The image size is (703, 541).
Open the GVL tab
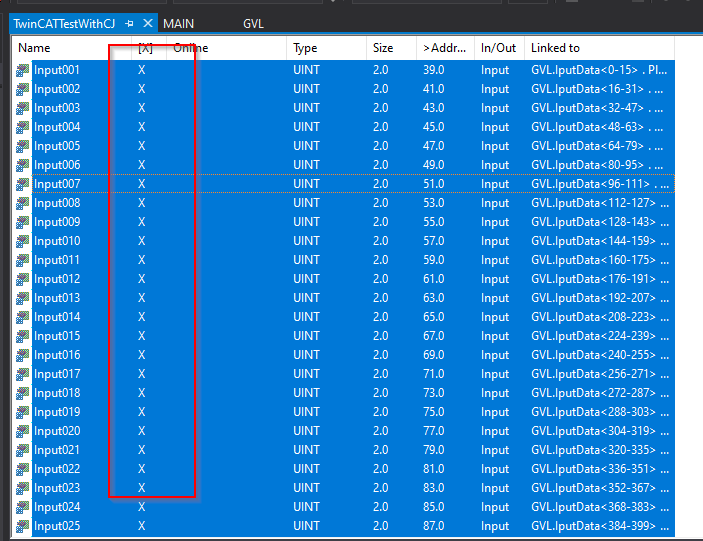pos(253,24)
